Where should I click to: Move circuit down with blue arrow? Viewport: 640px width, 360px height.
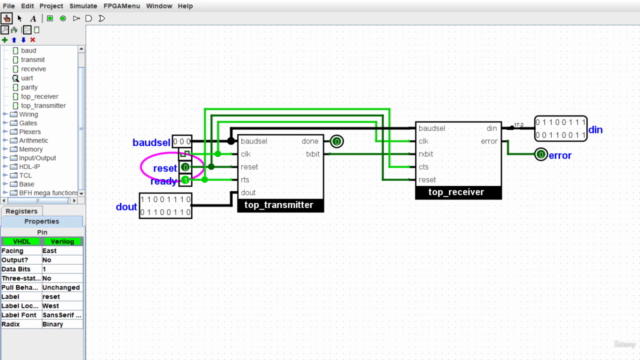[23, 40]
